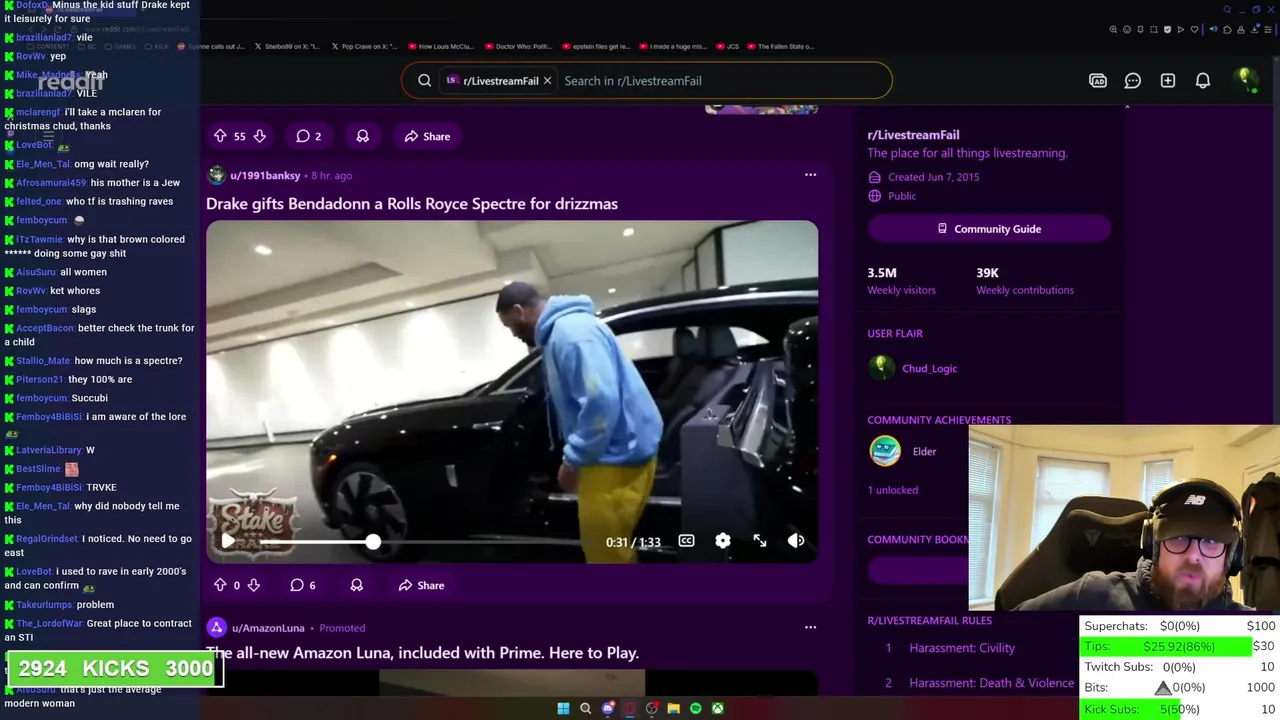
Task: Give an award to the top post
Action: (x=363, y=136)
